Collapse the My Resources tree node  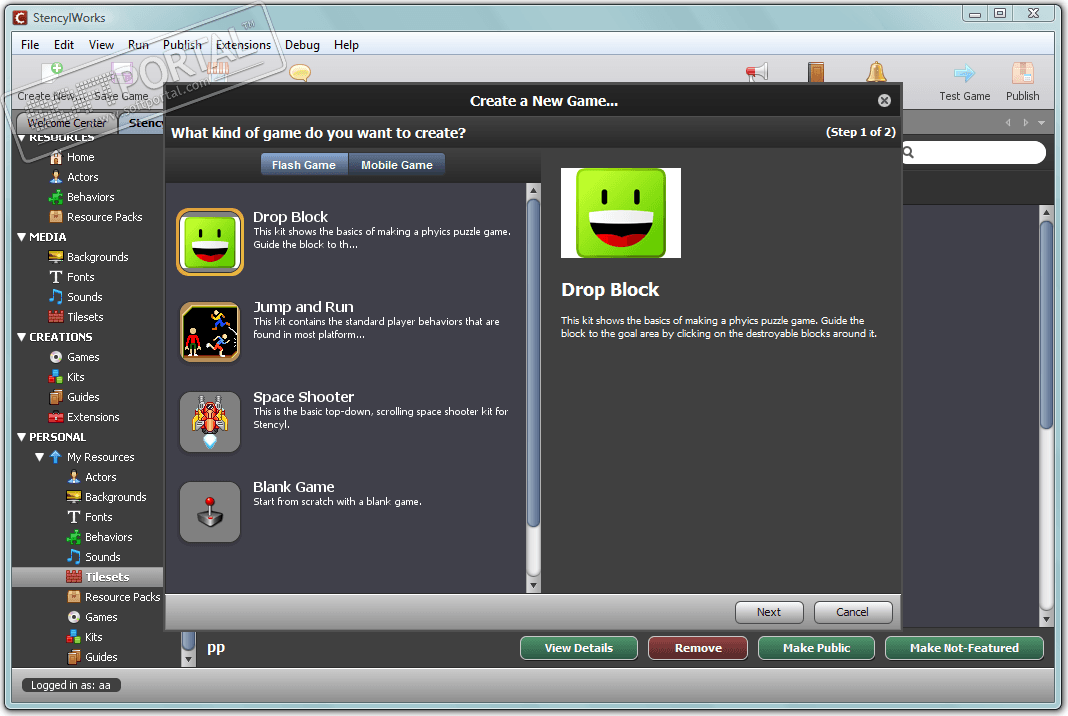click(x=40, y=457)
